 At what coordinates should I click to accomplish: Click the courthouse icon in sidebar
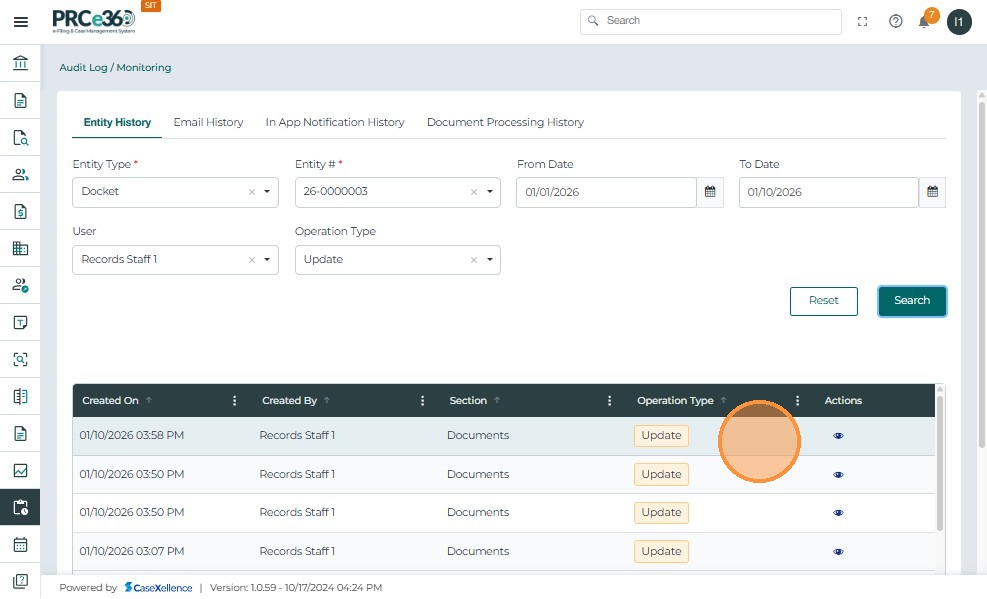coord(20,64)
